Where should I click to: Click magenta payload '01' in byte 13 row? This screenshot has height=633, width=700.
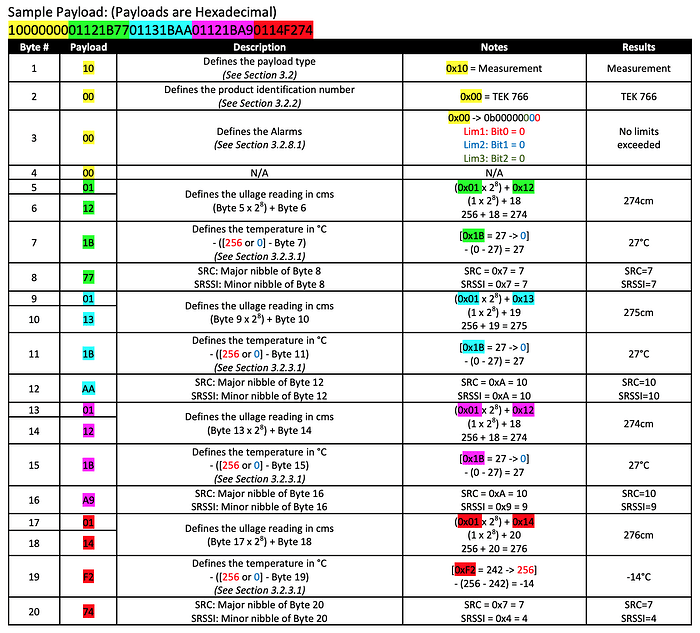[x=88, y=410]
